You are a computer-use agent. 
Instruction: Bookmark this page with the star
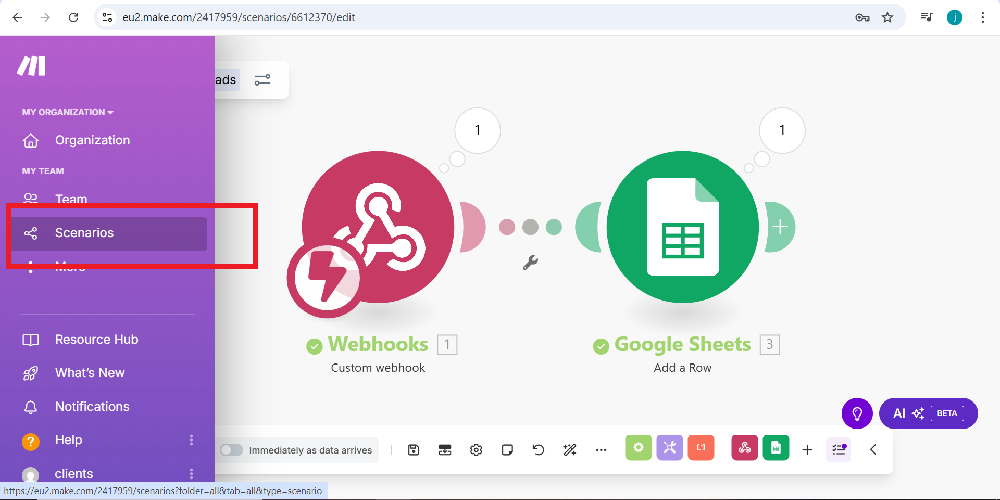pos(887,17)
